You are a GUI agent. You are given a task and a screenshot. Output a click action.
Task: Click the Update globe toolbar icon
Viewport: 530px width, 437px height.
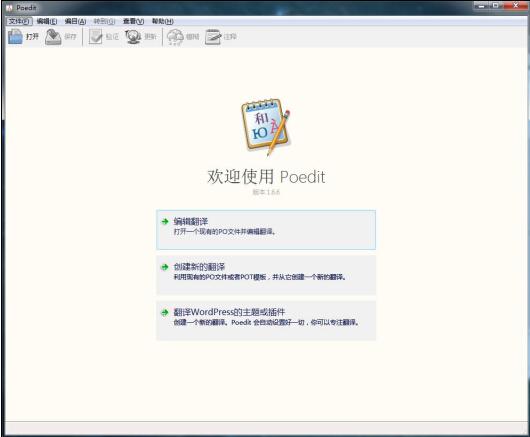[x=133, y=37]
